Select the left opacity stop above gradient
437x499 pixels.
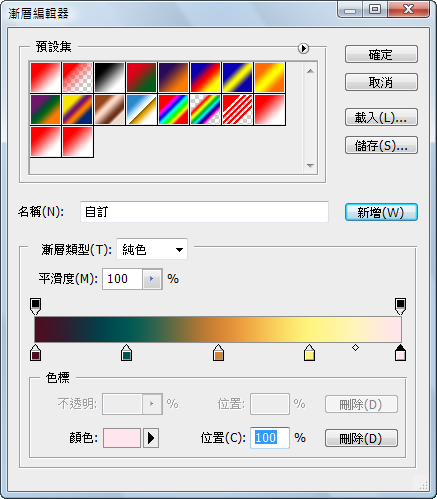35,306
